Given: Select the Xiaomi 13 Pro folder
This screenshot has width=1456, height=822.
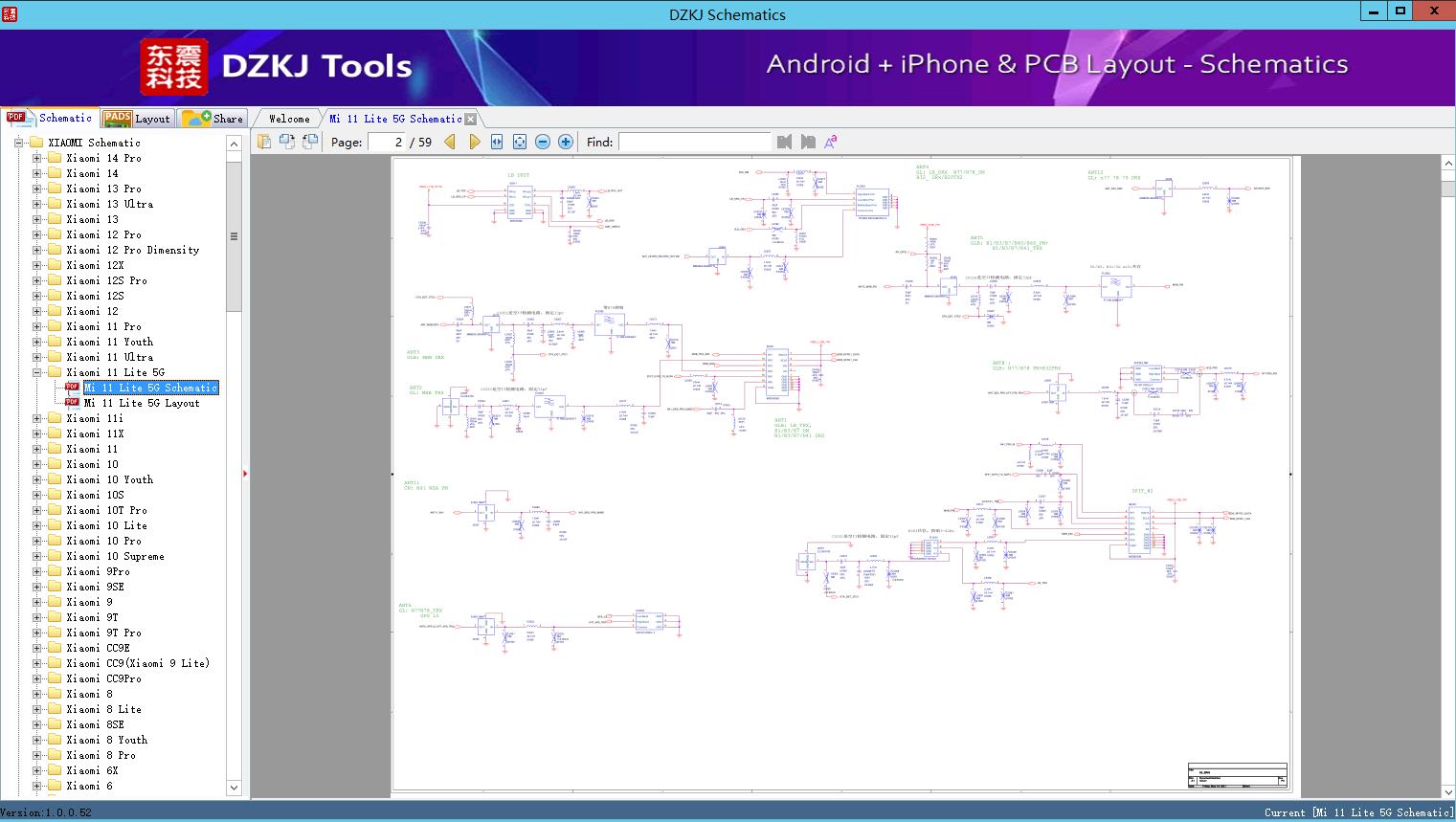Looking at the screenshot, I should [x=103, y=189].
